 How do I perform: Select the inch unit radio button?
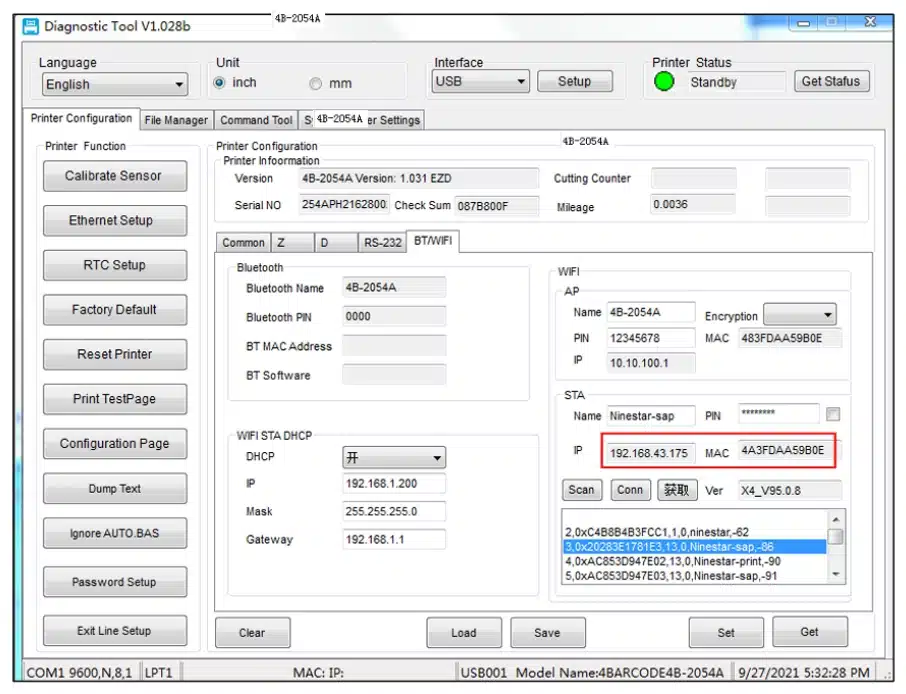pos(220,83)
